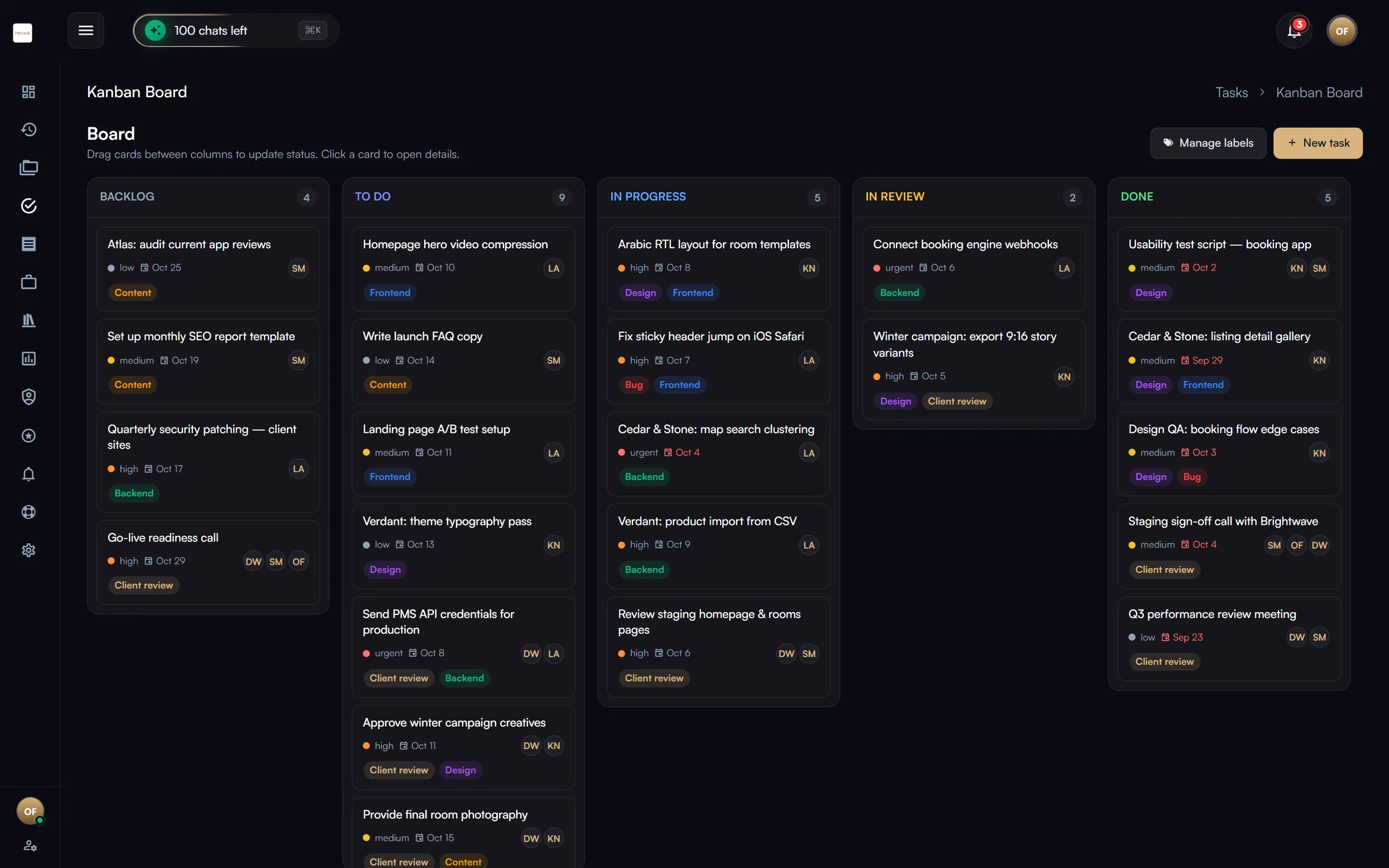This screenshot has width=1389, height=868.
Task: Click the KN avatar on Arabic RTL card
Action: [809, 268]
